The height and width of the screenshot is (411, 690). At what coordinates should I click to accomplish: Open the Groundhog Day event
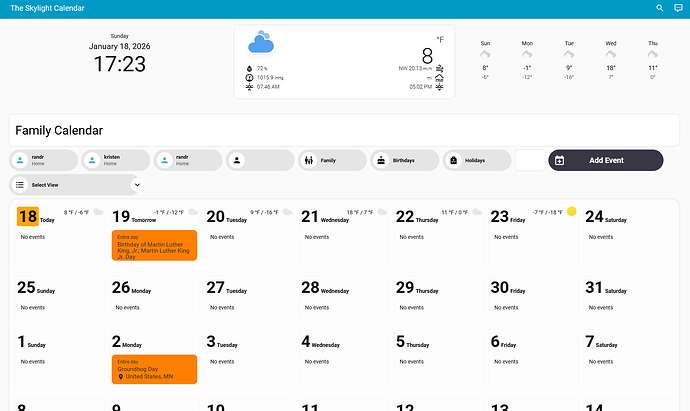tap(154, 369)
